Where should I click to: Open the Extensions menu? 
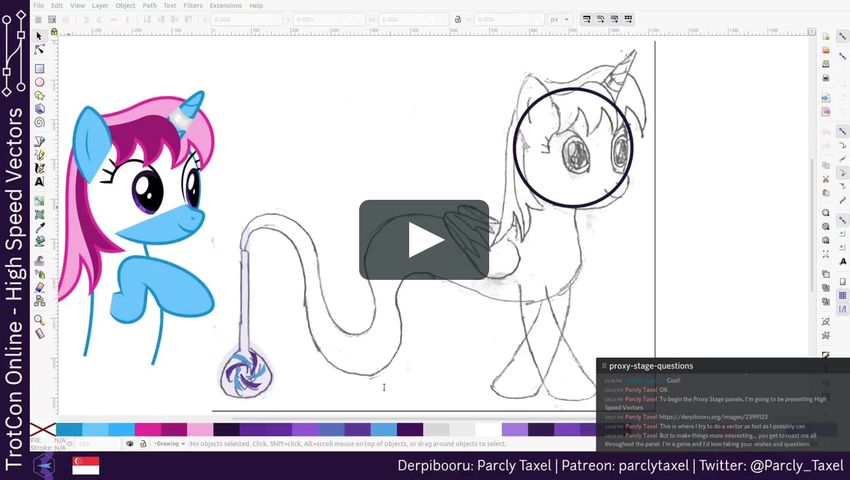[225, 5]
